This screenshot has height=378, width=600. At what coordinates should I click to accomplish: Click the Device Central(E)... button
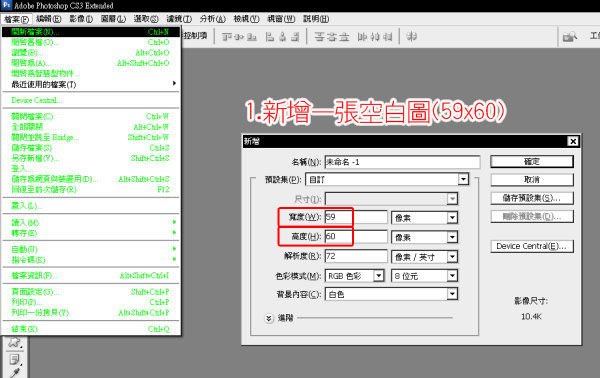(x=532, y=246)
